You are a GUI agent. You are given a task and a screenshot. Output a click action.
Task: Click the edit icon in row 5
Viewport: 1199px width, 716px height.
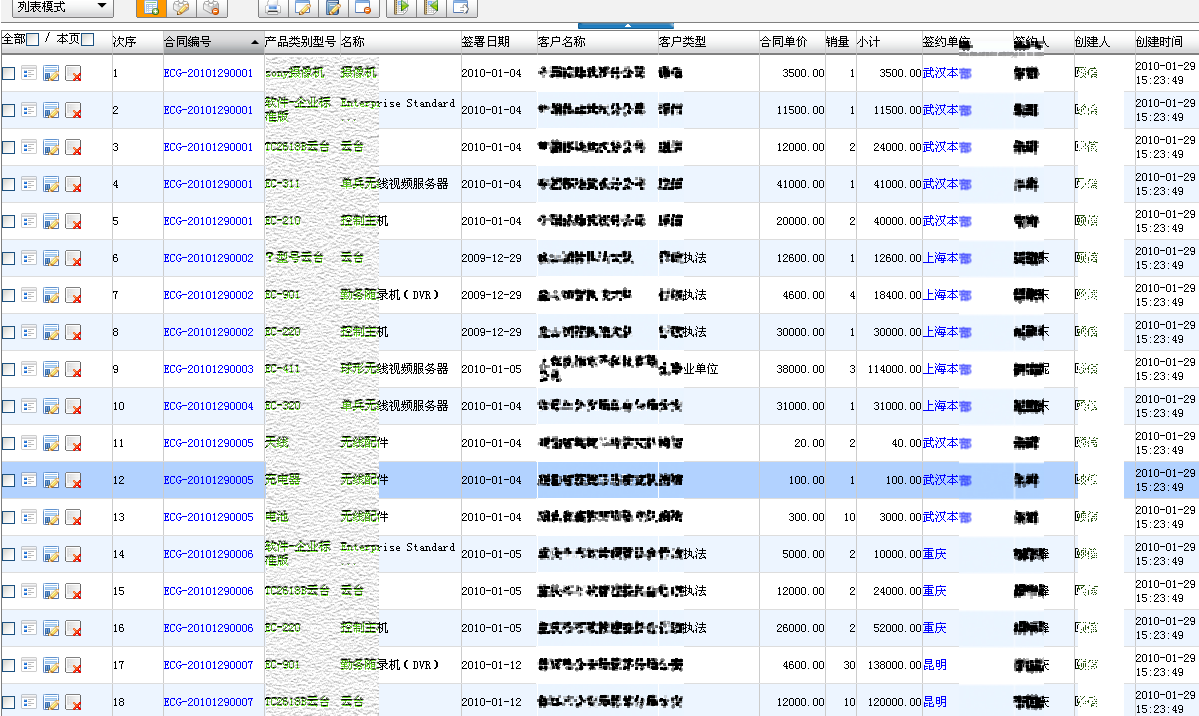pos(51,222)
